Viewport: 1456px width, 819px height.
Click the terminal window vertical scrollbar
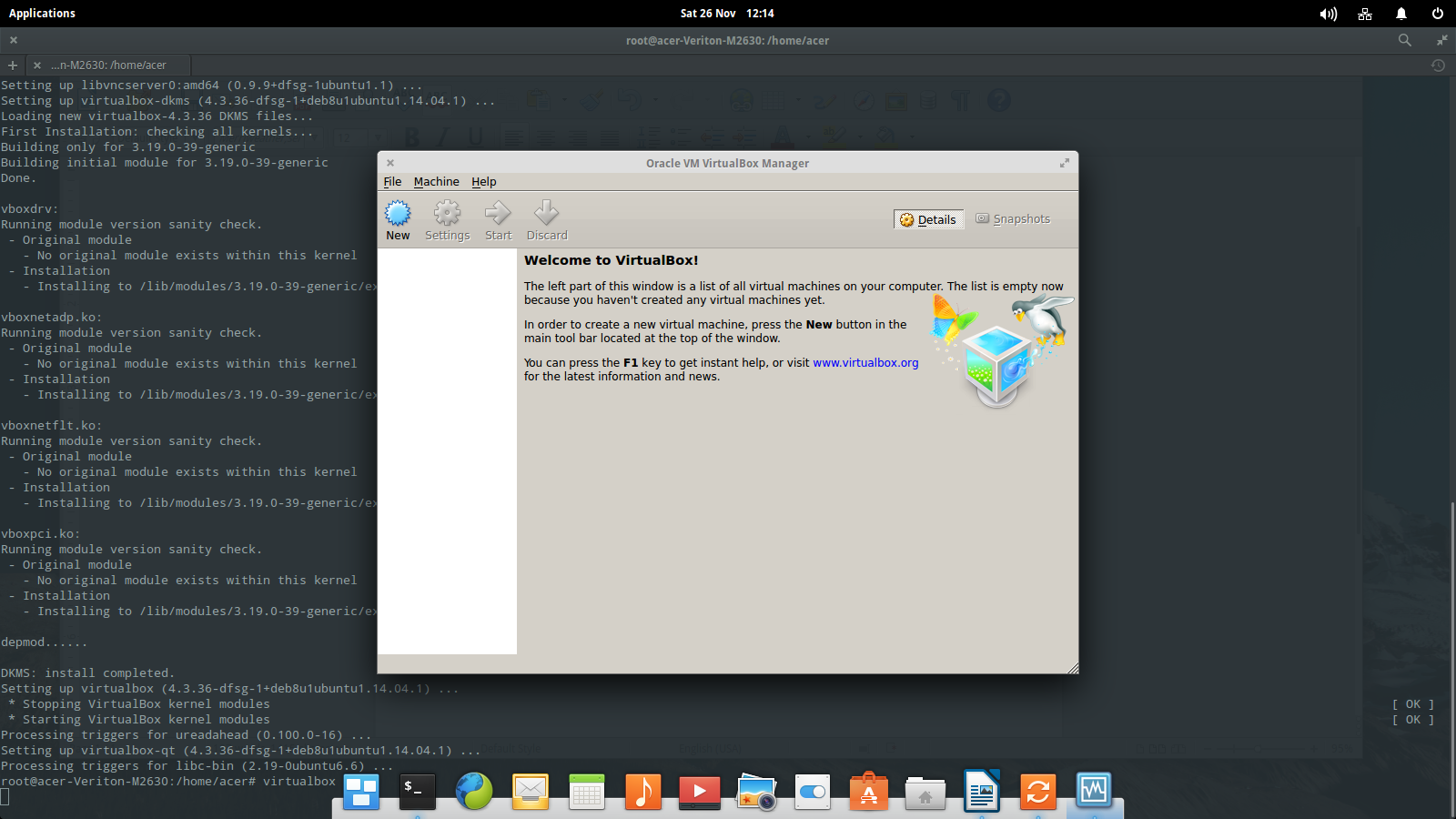(1452, 660)
